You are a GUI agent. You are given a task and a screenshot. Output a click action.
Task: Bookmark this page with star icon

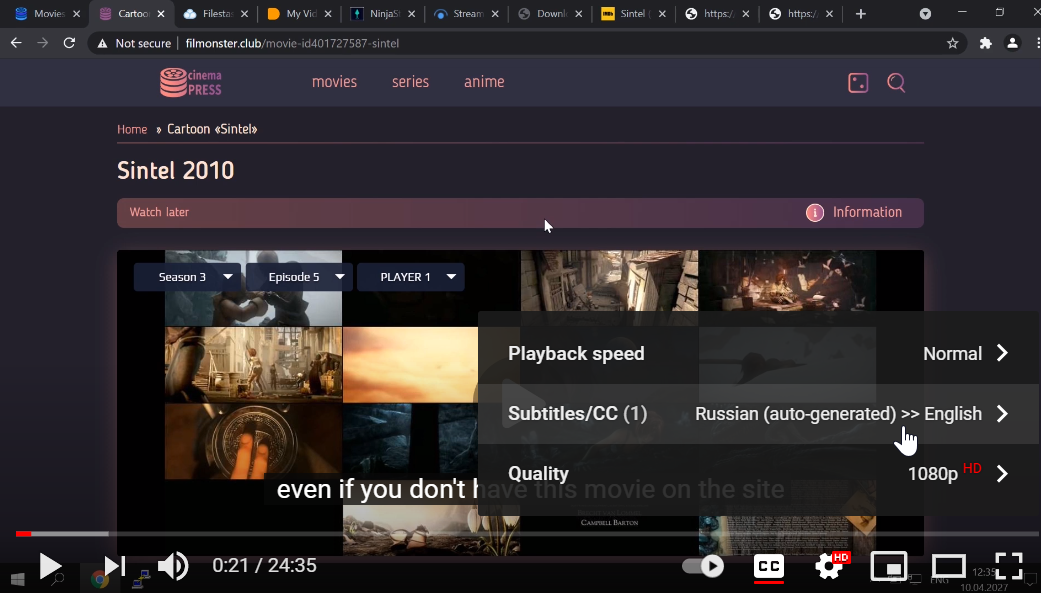point(953,43)
